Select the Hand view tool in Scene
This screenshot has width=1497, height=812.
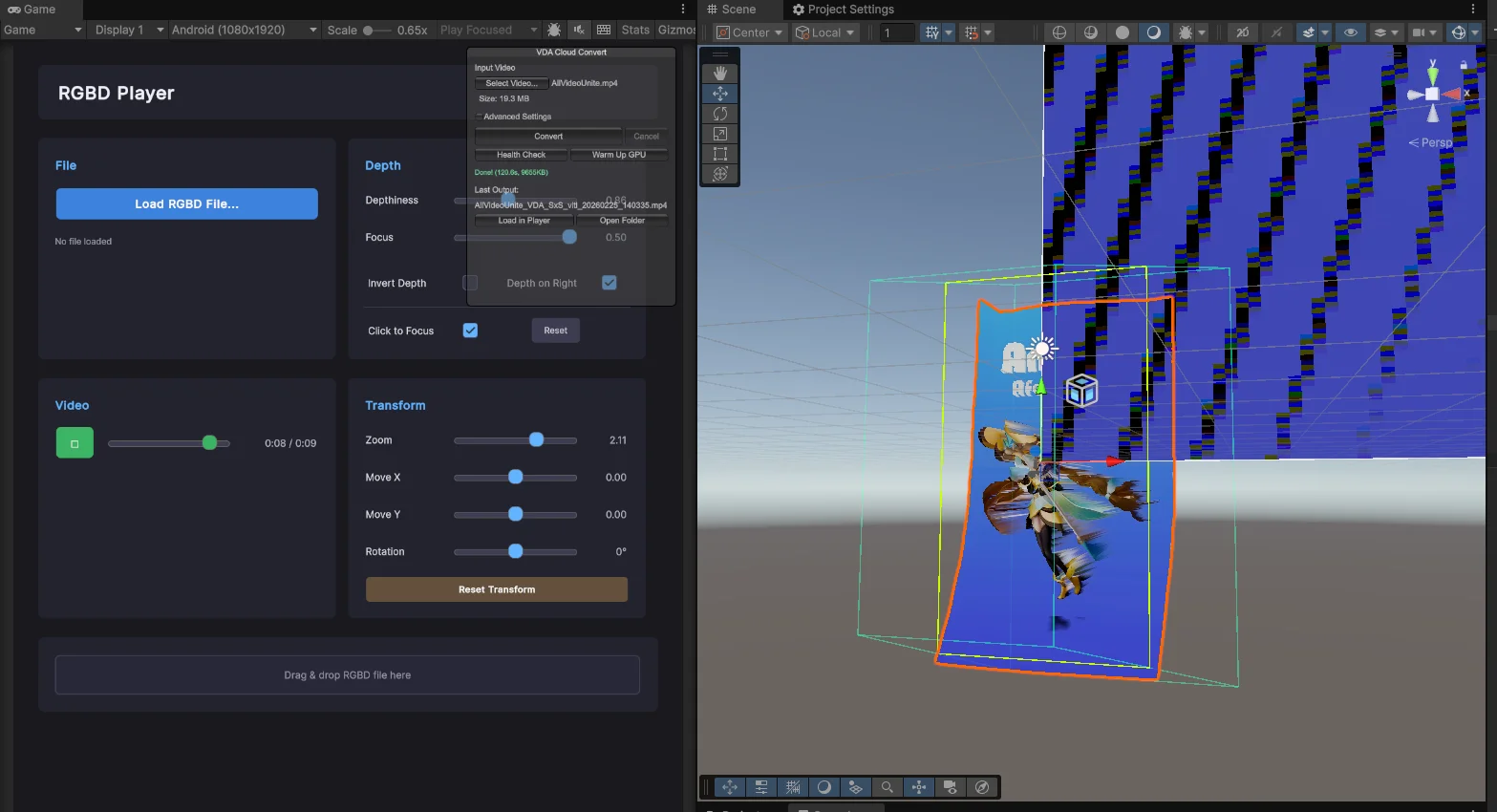(720, 74)
